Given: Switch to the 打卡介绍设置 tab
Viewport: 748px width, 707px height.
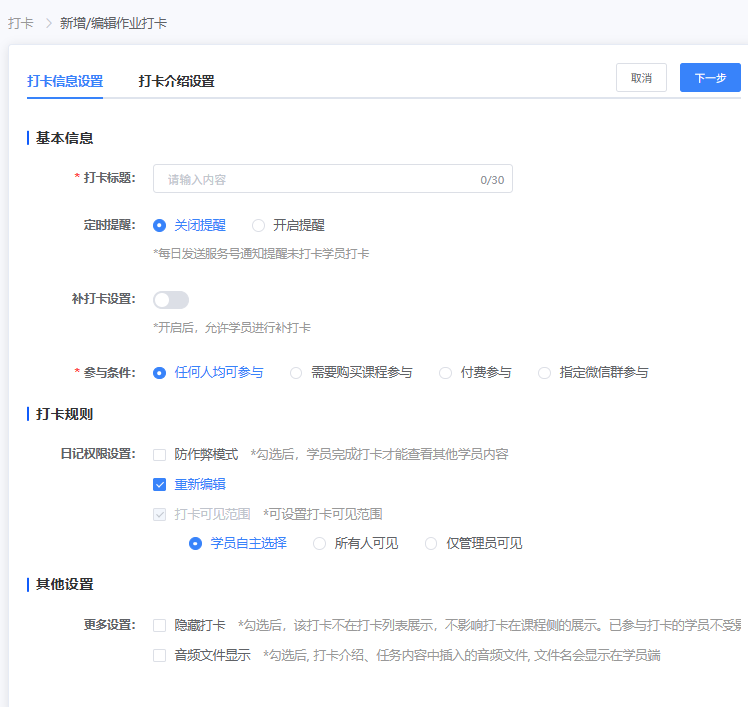Looking at the screenshot, I should pos(176,81).
